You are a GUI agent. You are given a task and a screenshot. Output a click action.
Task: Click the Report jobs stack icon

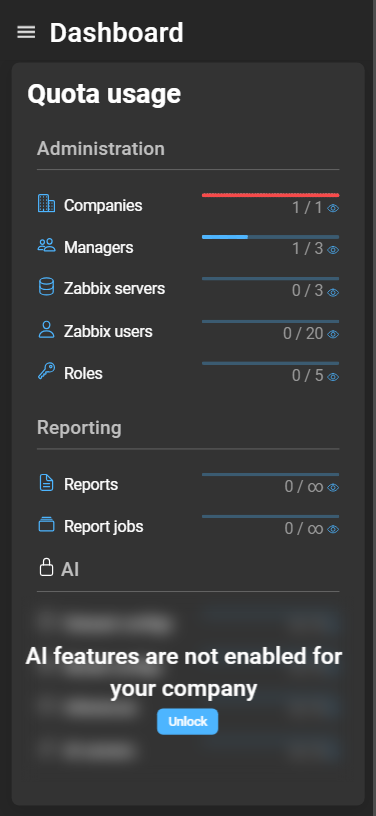pos(46,524)
